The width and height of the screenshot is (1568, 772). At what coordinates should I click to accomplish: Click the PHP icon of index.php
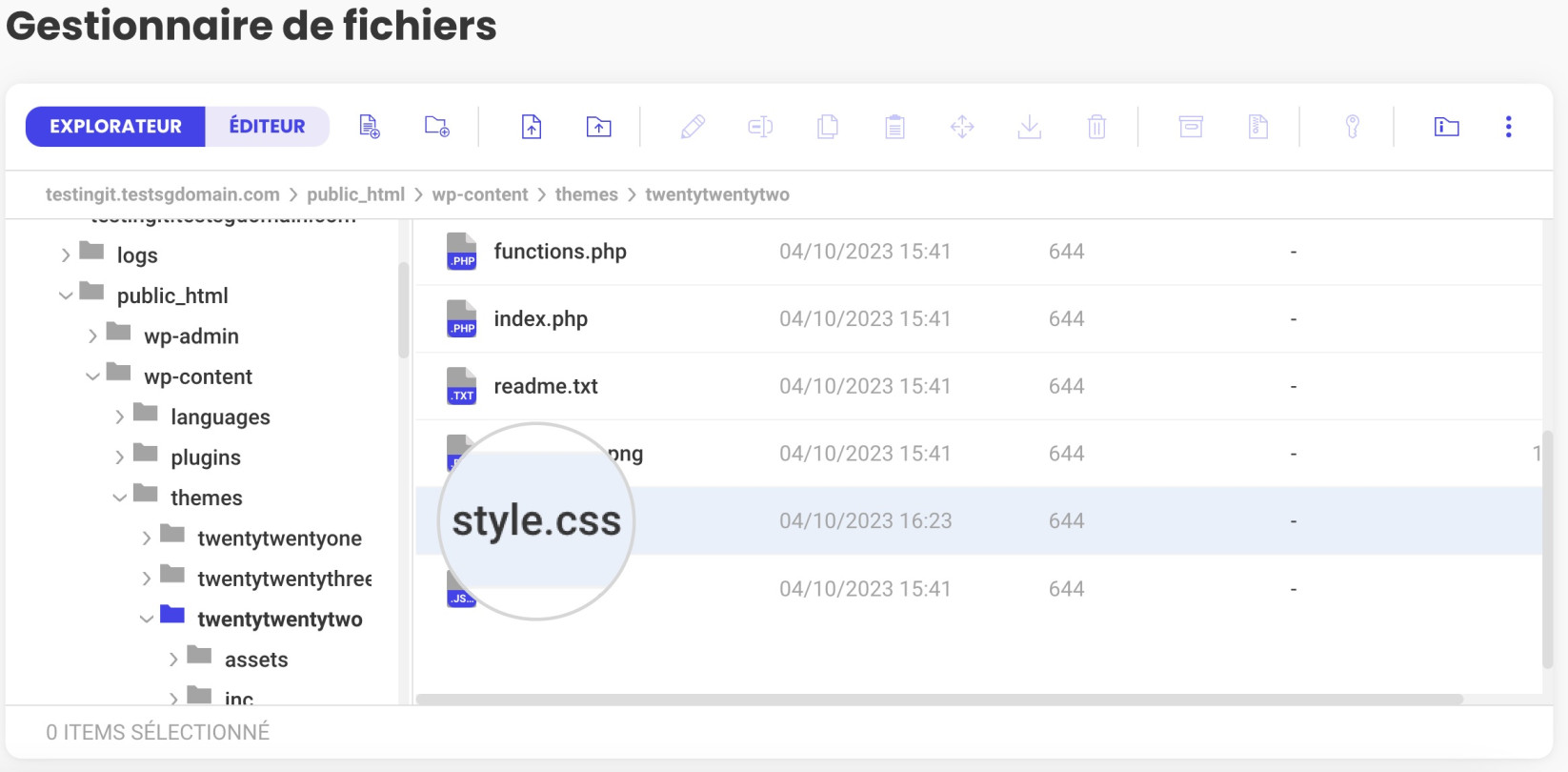pyautogui.click(x=462, y=318)
